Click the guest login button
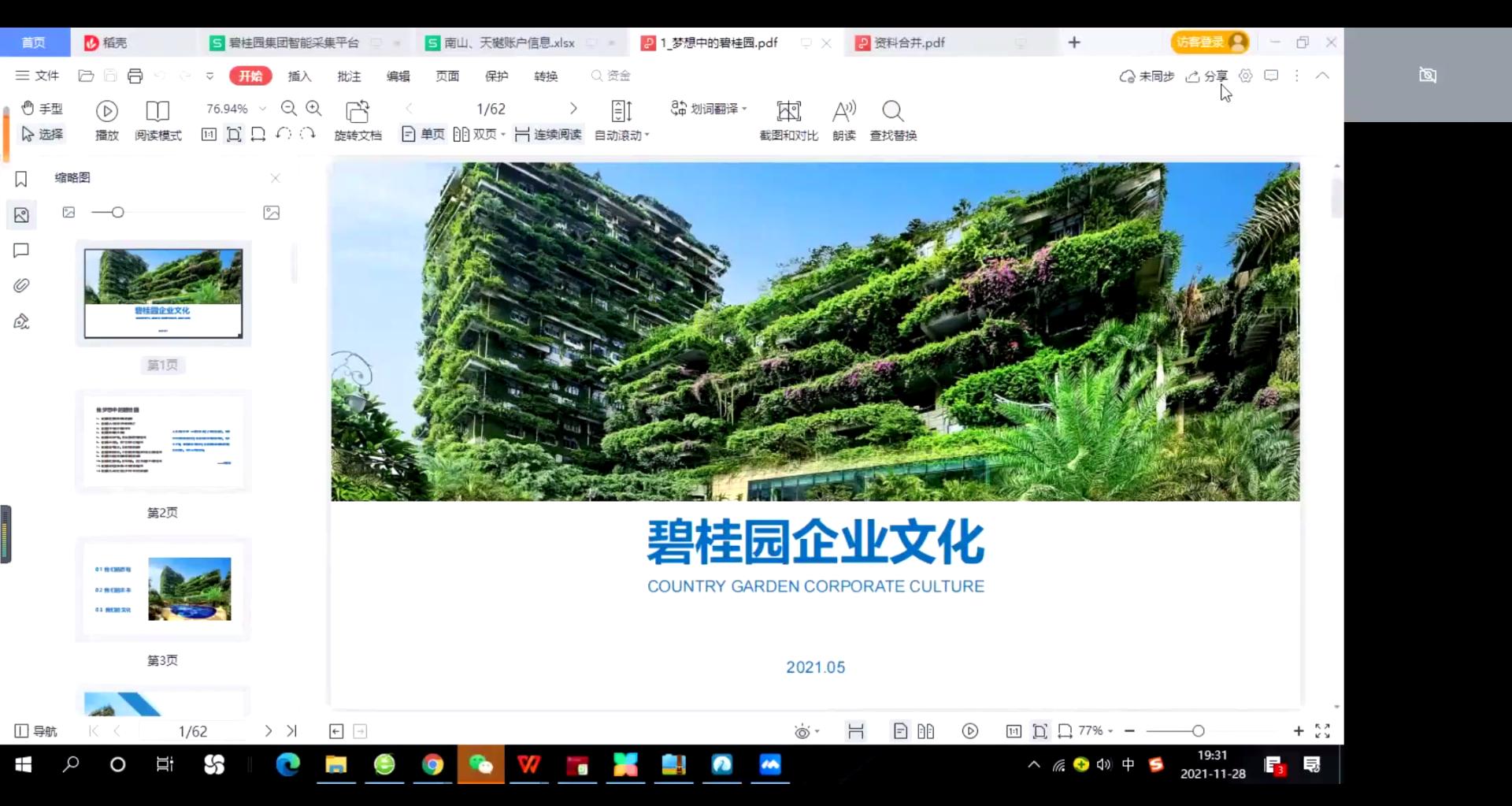This screenshot has width=1512, height=806. tap(1209, 43)
